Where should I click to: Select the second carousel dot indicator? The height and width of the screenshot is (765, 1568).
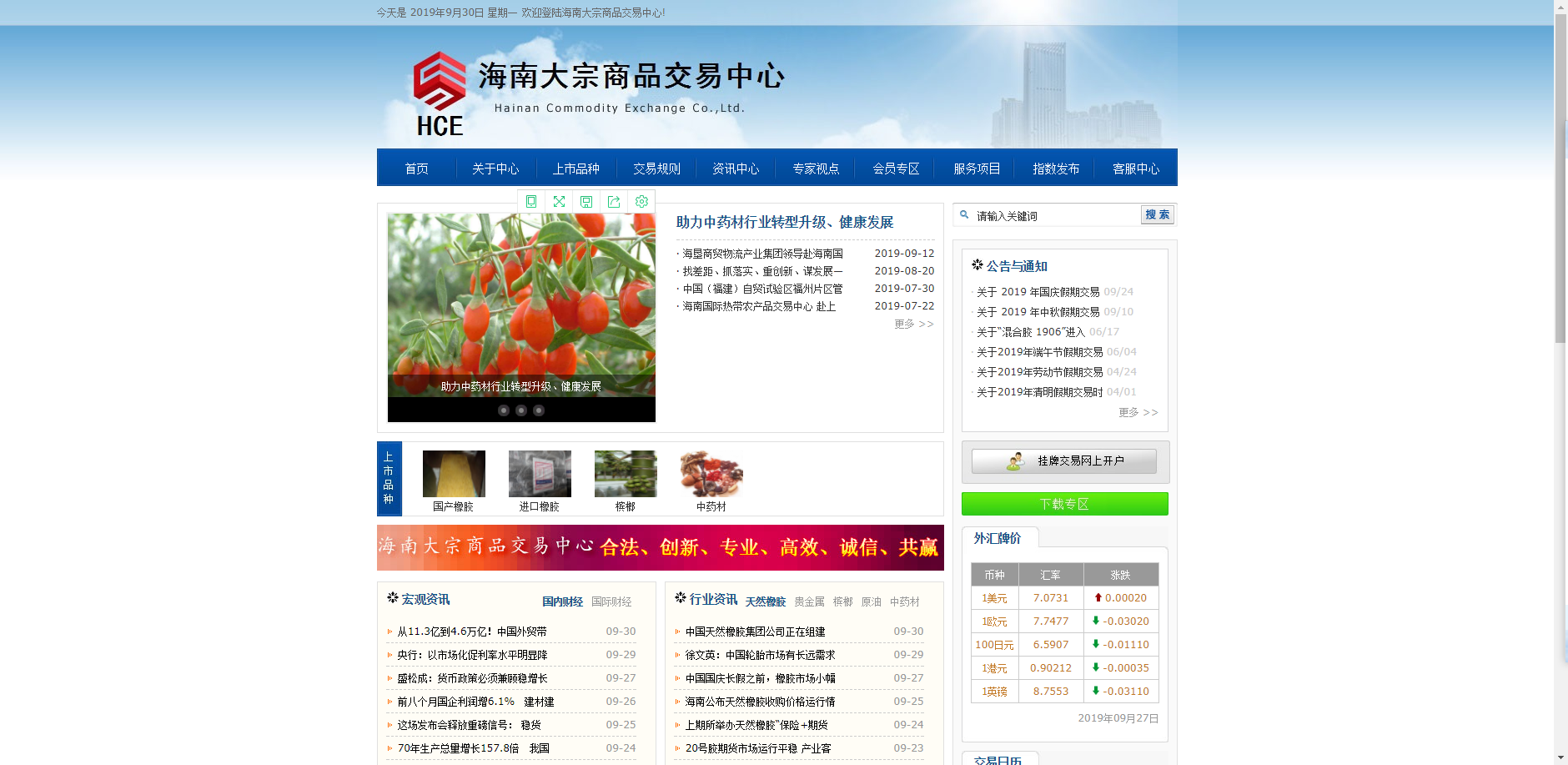pyautogui.click(x=521, y=410)
